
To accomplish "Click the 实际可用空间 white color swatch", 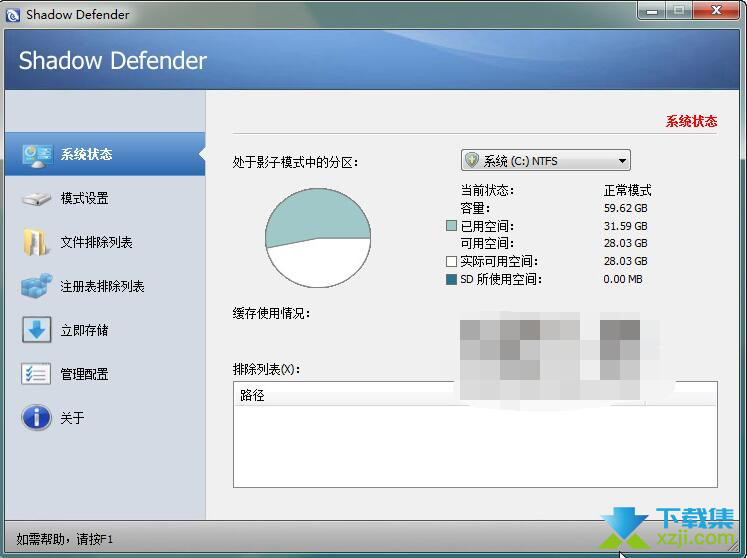I will pyautogui.click(x=451, y=261).
